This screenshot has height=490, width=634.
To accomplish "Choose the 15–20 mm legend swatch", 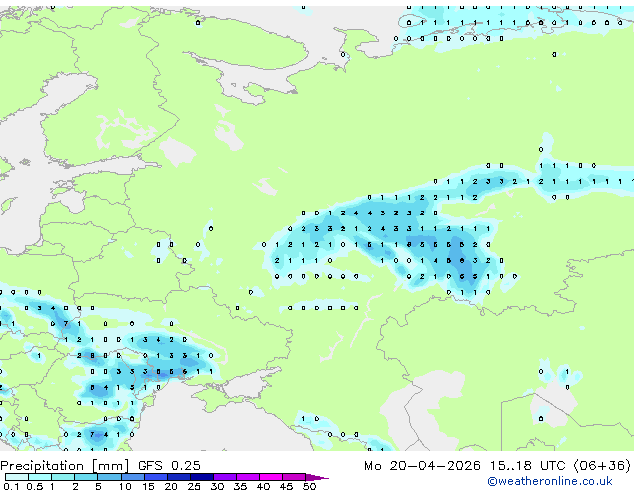I will pyautogui.click(x=155, y=477).
